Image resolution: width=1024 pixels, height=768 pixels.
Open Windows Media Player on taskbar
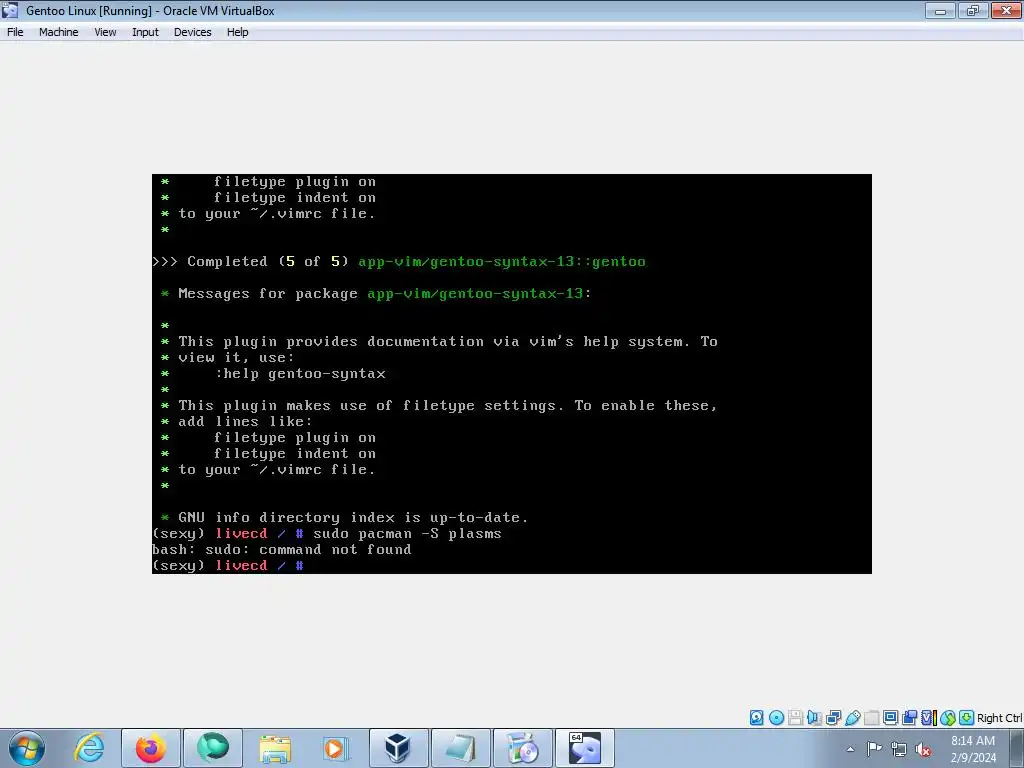click(336, 748)
